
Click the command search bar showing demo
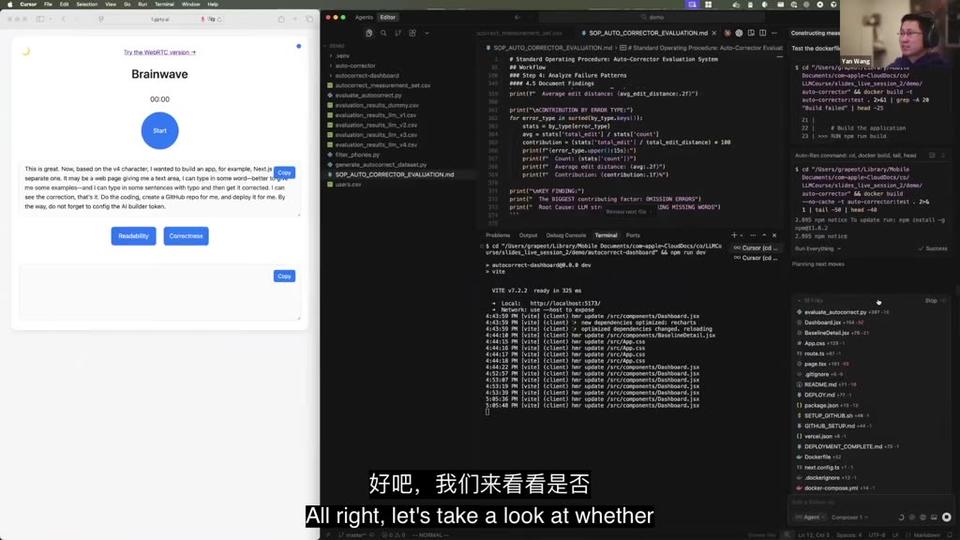pos(653,17)
